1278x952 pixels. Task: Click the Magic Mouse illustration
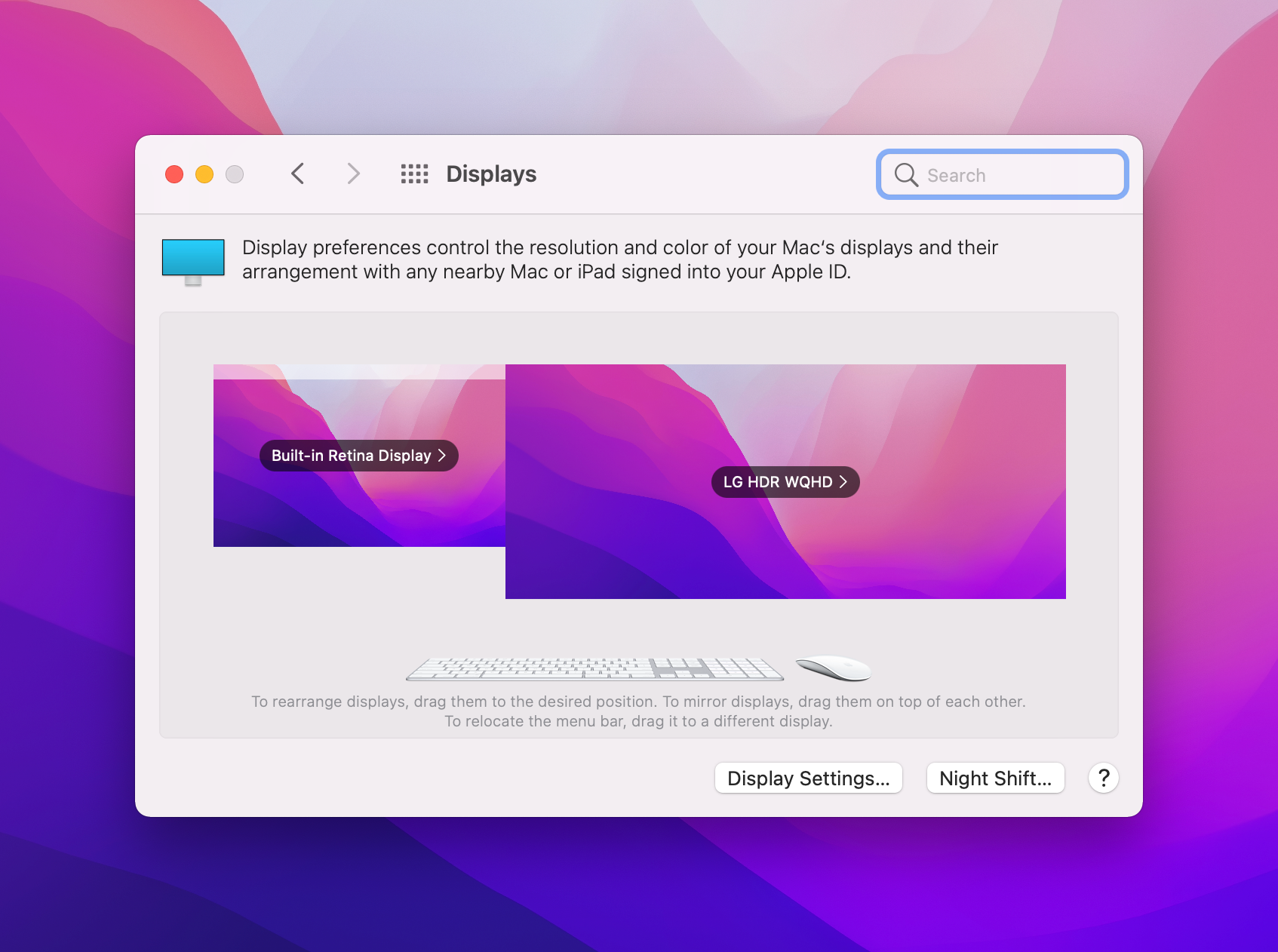coord(833,667)
